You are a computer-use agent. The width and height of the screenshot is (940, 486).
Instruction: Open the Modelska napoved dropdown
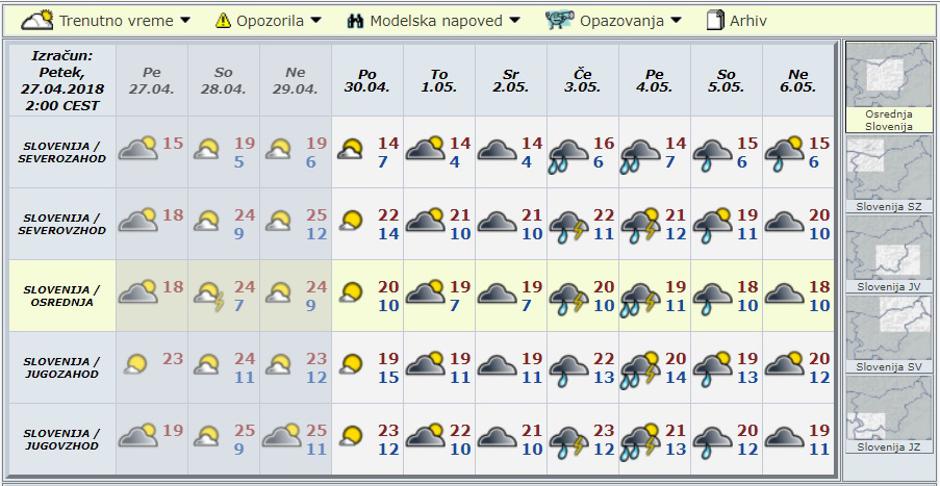pyautogui.click(x=445, y=20)
